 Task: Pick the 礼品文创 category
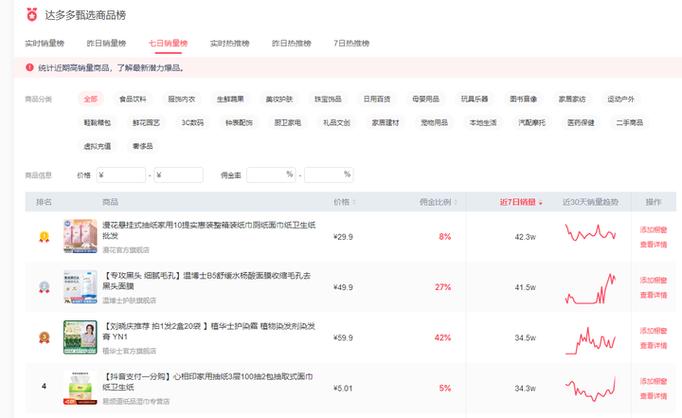coord(336,123)
